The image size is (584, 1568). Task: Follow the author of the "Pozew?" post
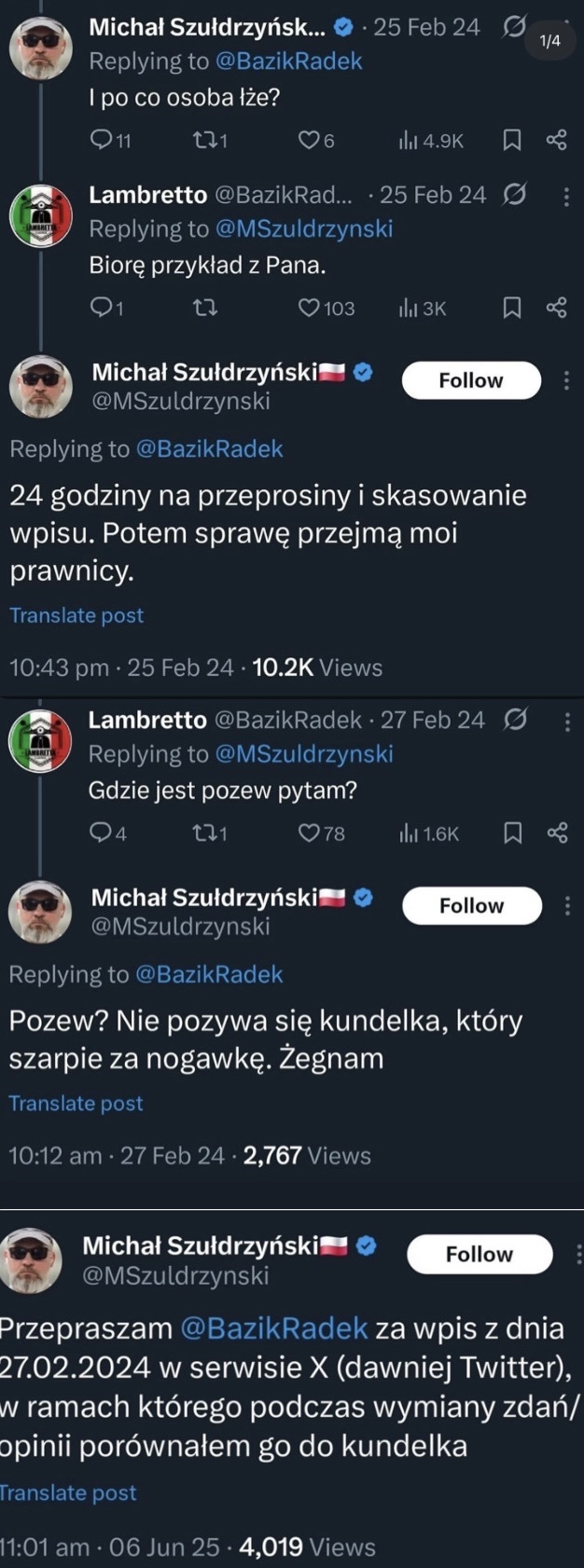point(471,906)
